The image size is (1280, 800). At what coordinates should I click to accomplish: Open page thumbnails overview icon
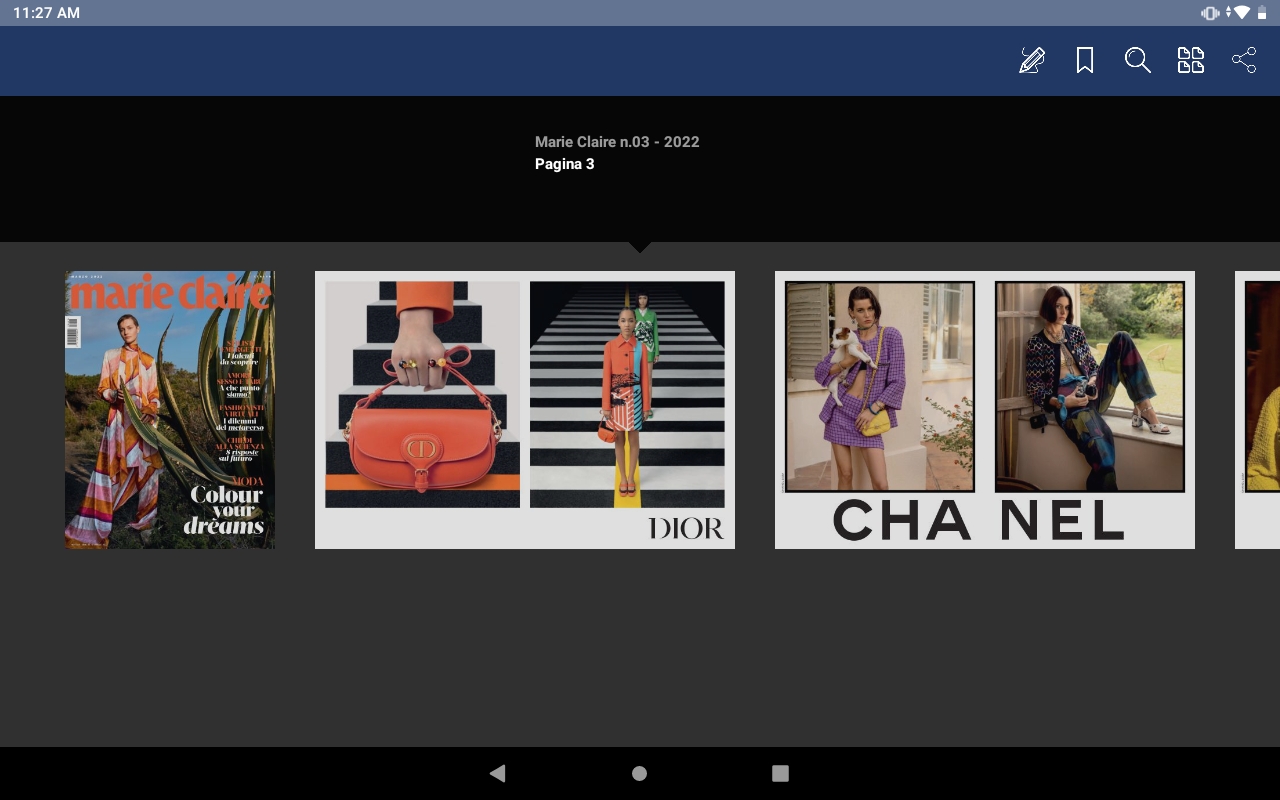point(1191,61)
